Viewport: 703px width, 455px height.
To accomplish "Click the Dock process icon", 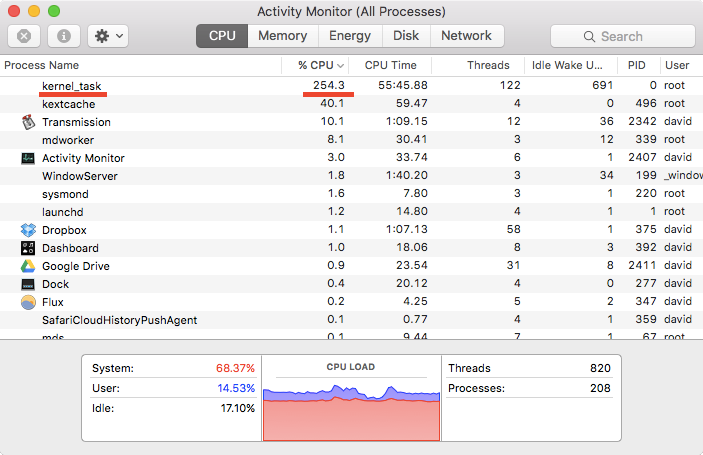I will (x=28, y=284).
